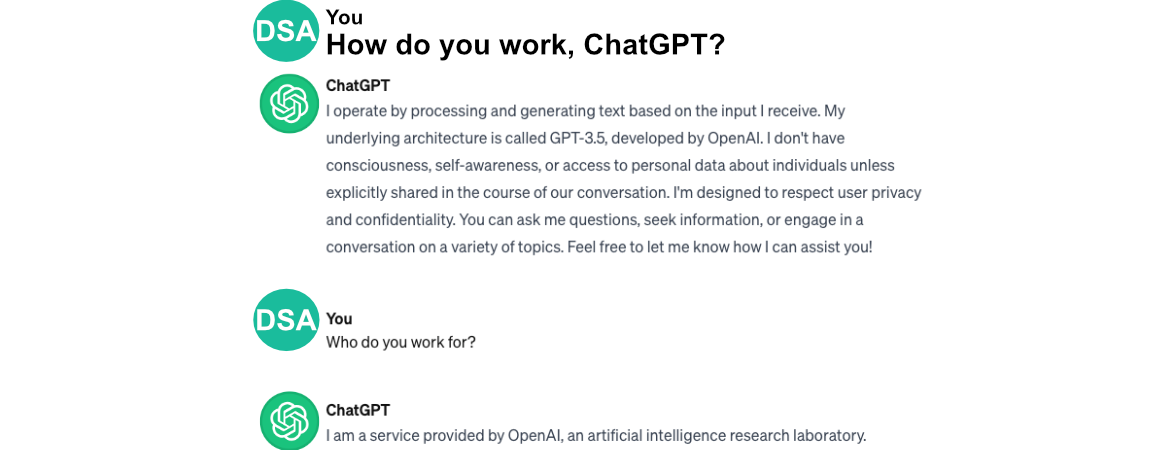Click "Feel free to let me know" sentence
Screen dimensions: 1170x450
coord(720,247)
